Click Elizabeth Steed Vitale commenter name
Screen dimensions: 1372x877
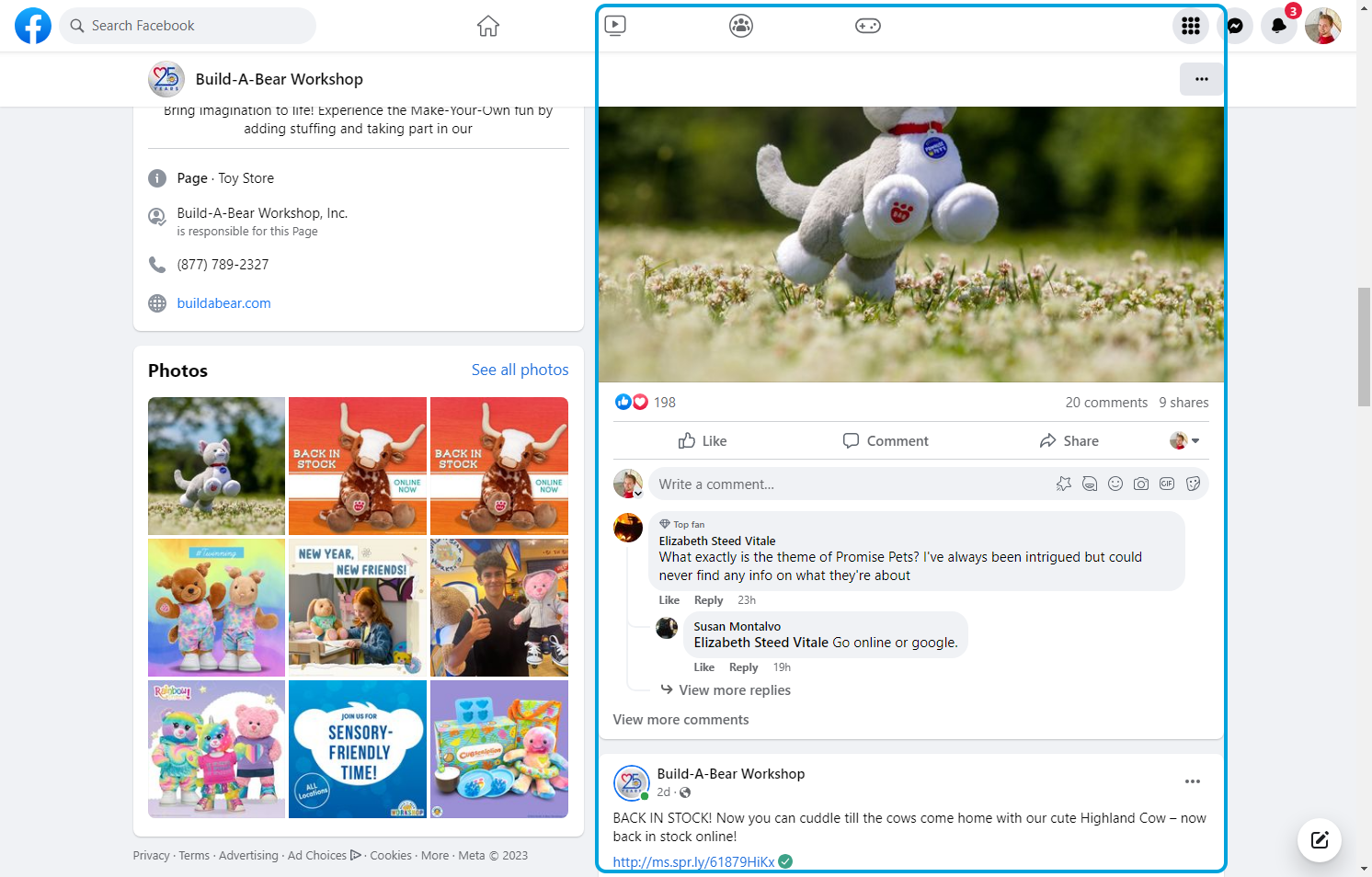tap(717, 541)
